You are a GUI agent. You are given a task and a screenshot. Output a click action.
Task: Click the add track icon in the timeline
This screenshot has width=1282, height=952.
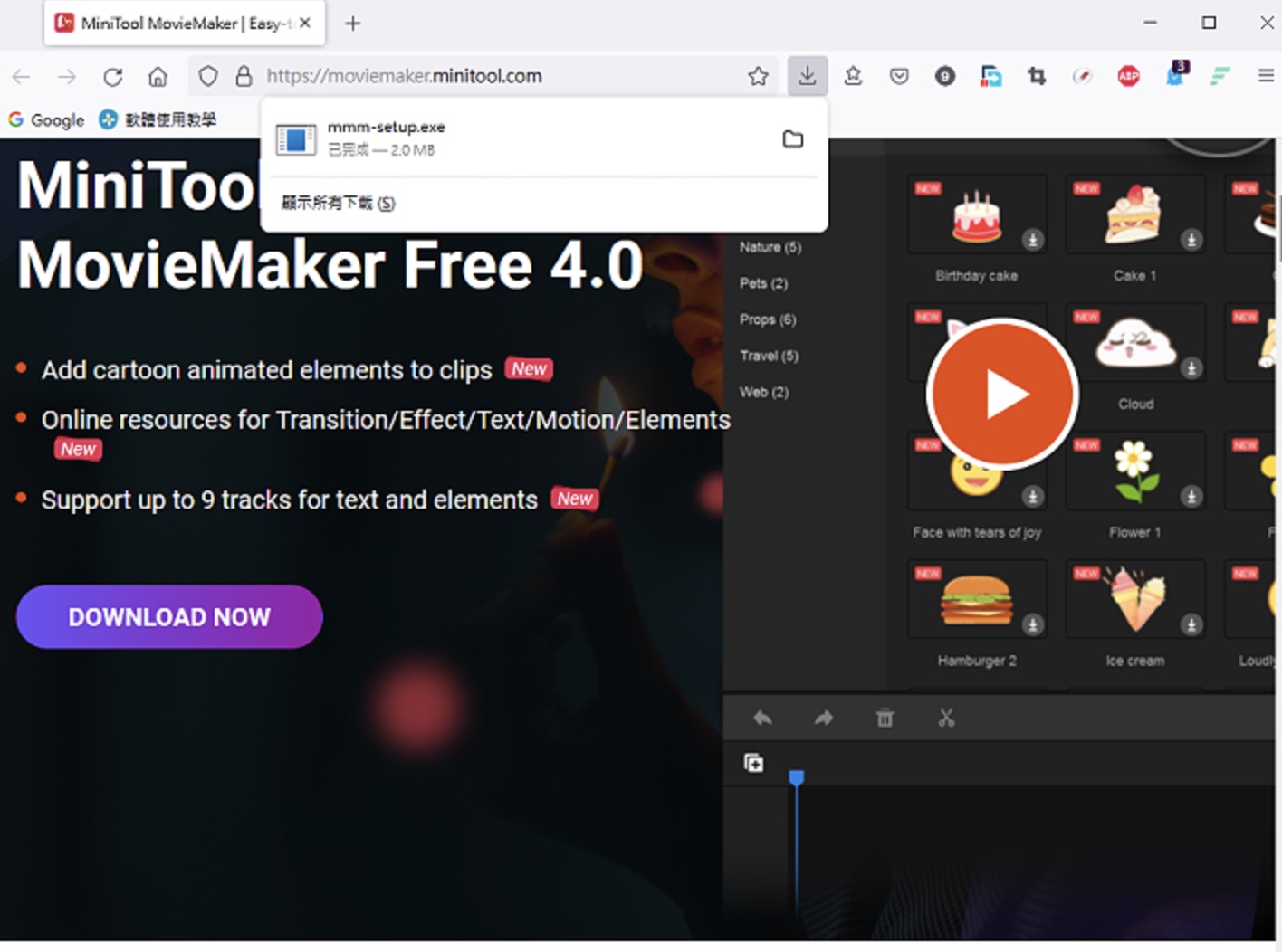753,762
